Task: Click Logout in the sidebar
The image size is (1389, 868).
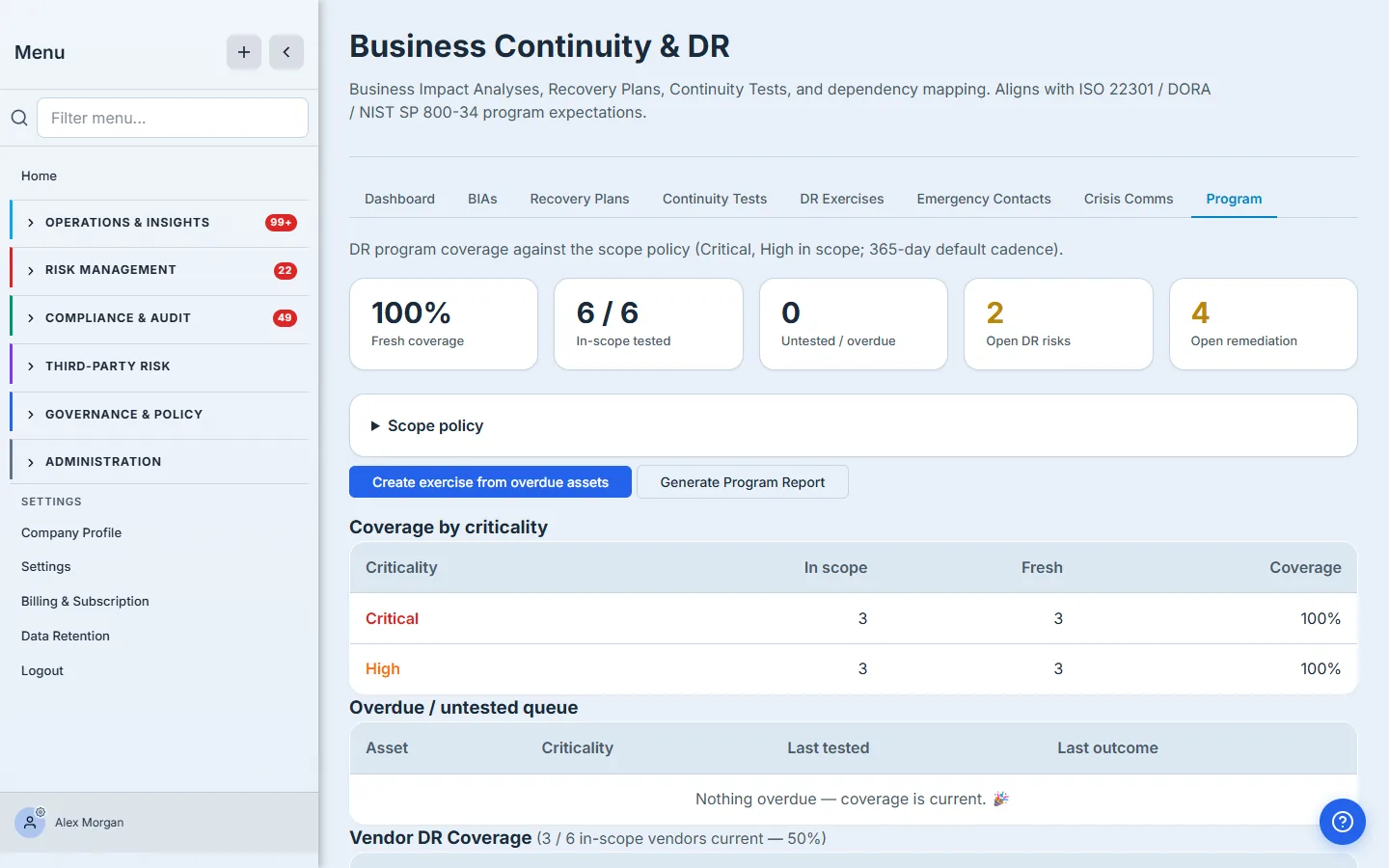Action: click(x=42, y=670)
